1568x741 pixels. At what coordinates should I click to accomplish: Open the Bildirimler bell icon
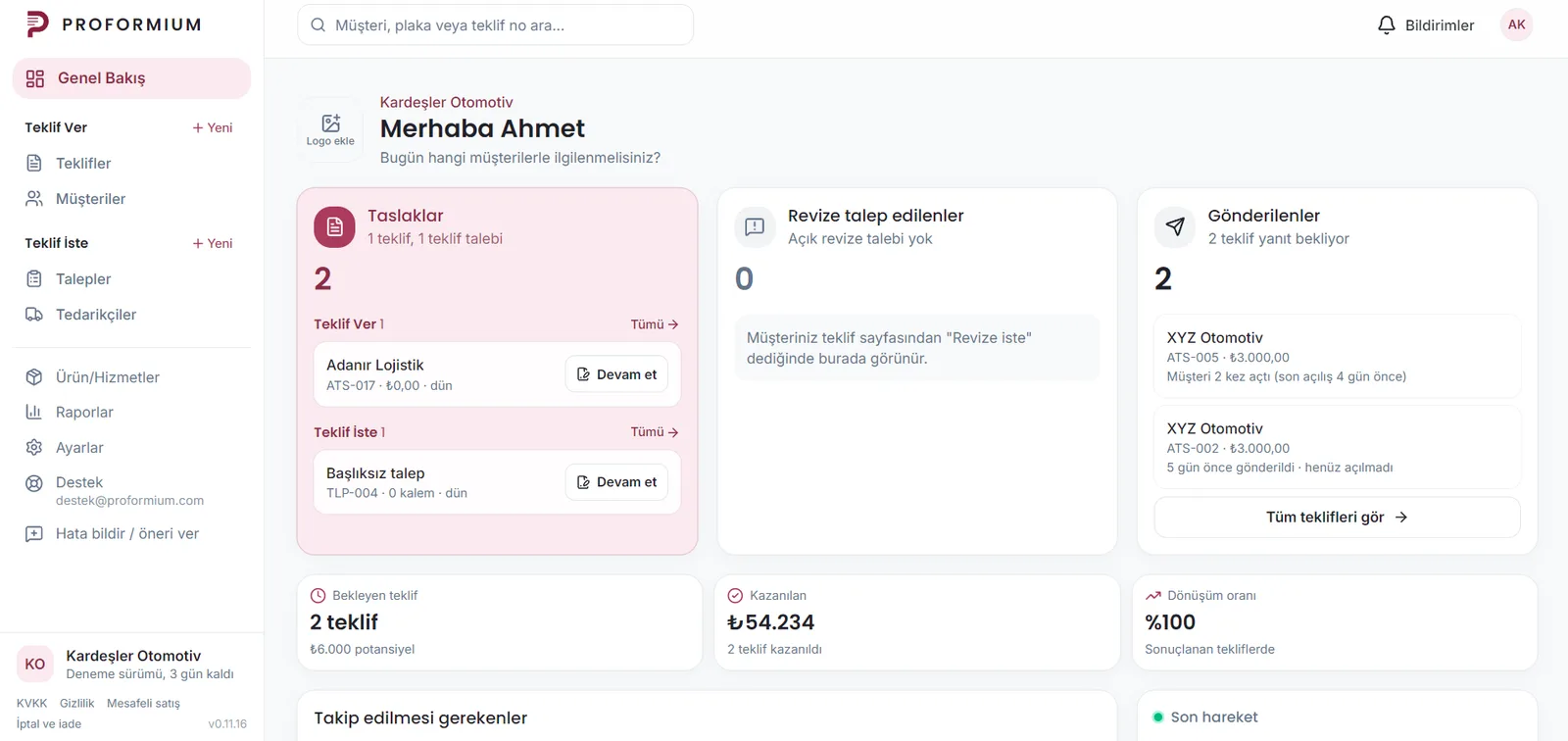click(x=1386, y=25)
